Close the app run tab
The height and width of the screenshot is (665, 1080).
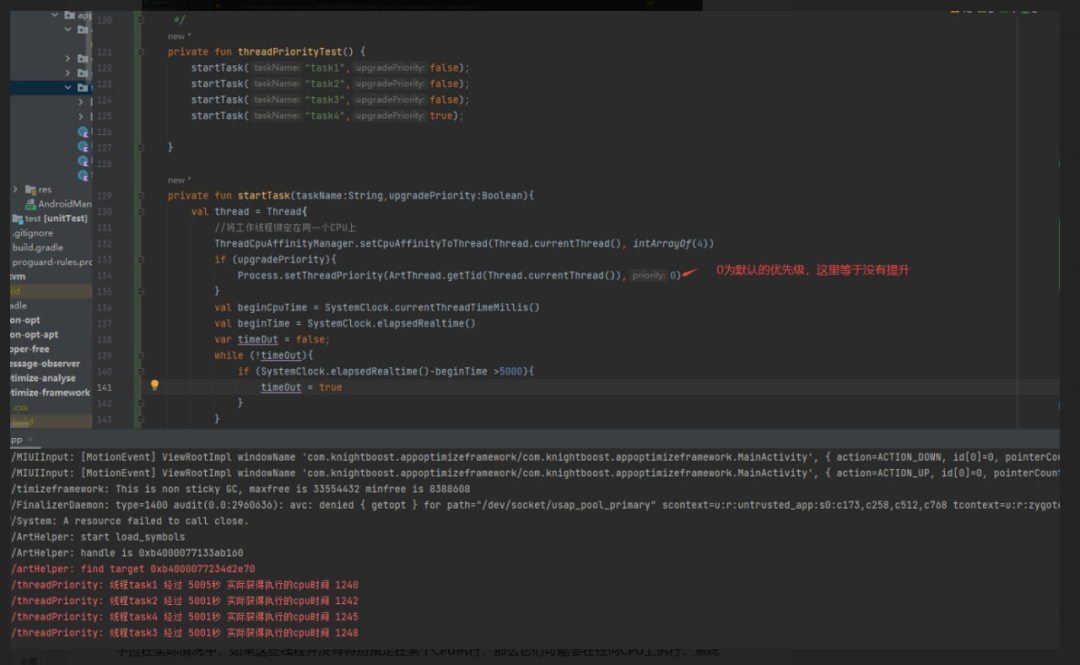click(x=30, y=440)
